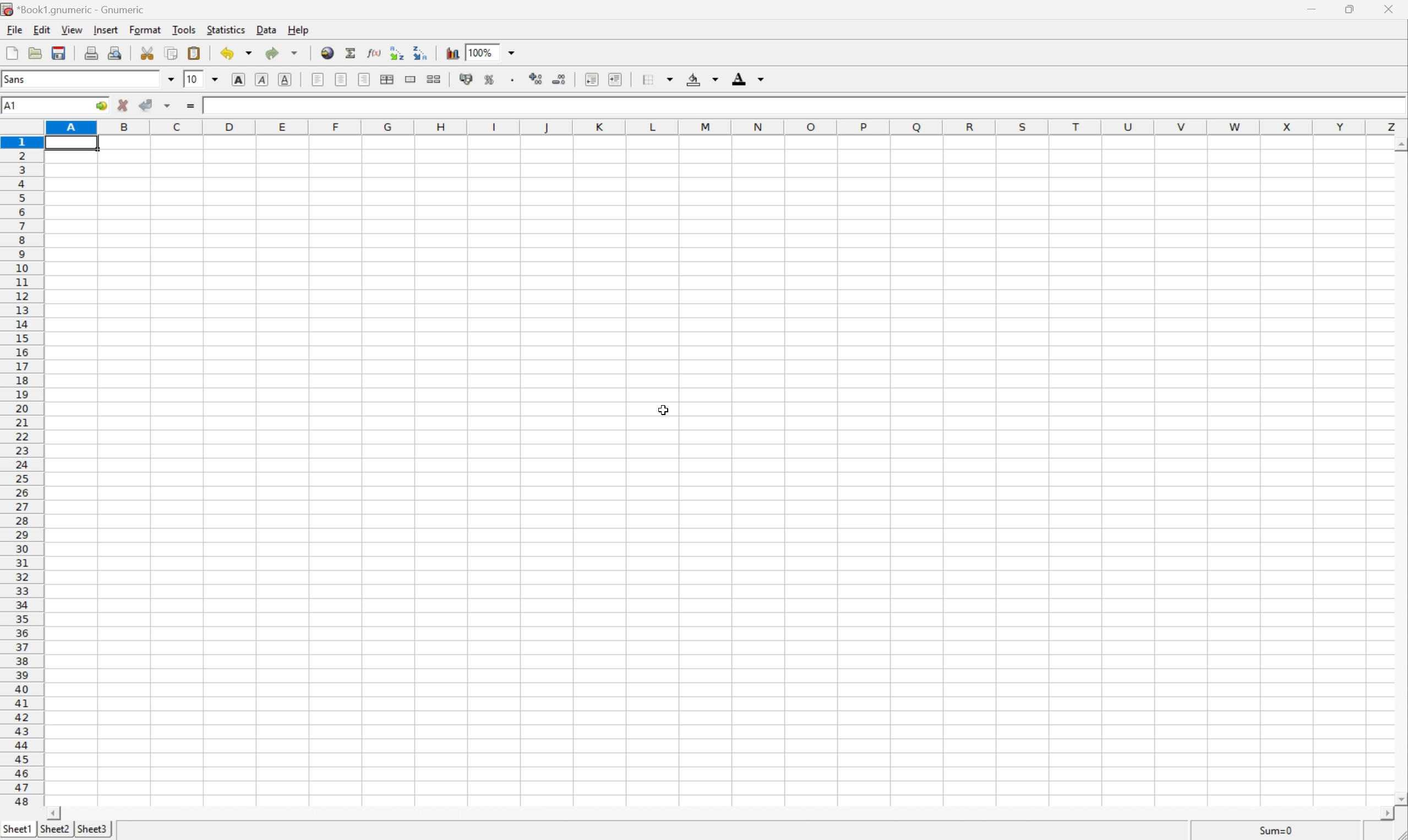Toggle italic formatting

point(262,79)
